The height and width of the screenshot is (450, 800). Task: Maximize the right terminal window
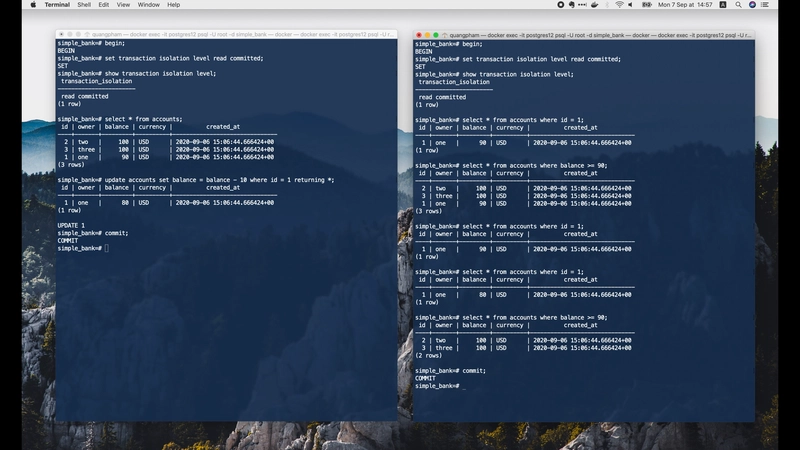[436, 35]
